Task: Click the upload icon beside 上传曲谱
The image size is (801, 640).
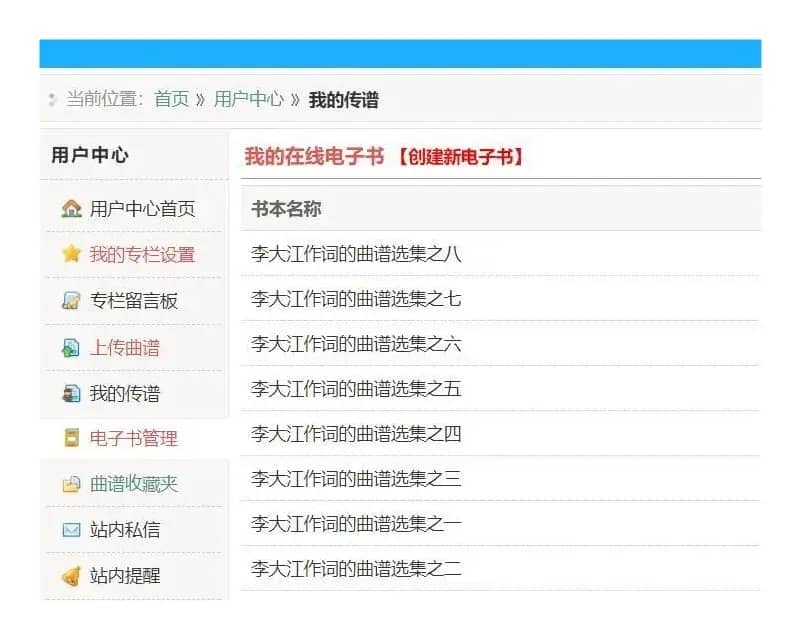Action: (70, 346)
